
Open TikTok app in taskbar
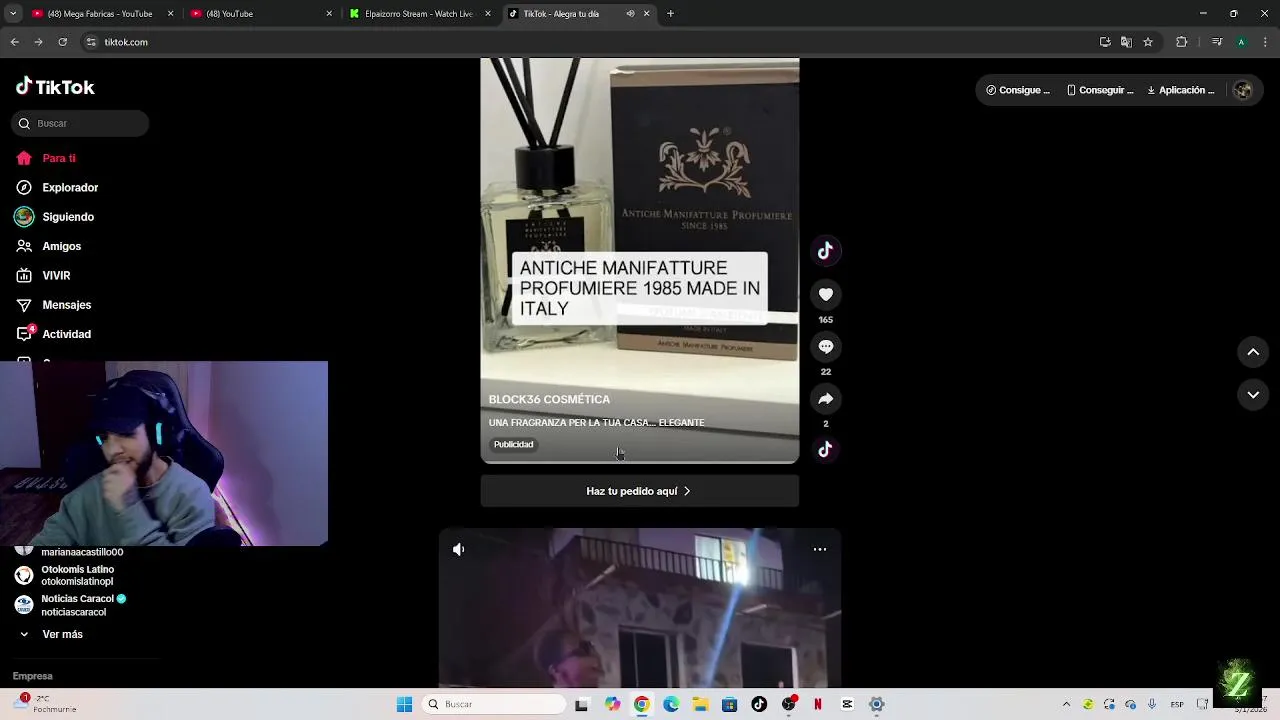[x=759, y=704]
